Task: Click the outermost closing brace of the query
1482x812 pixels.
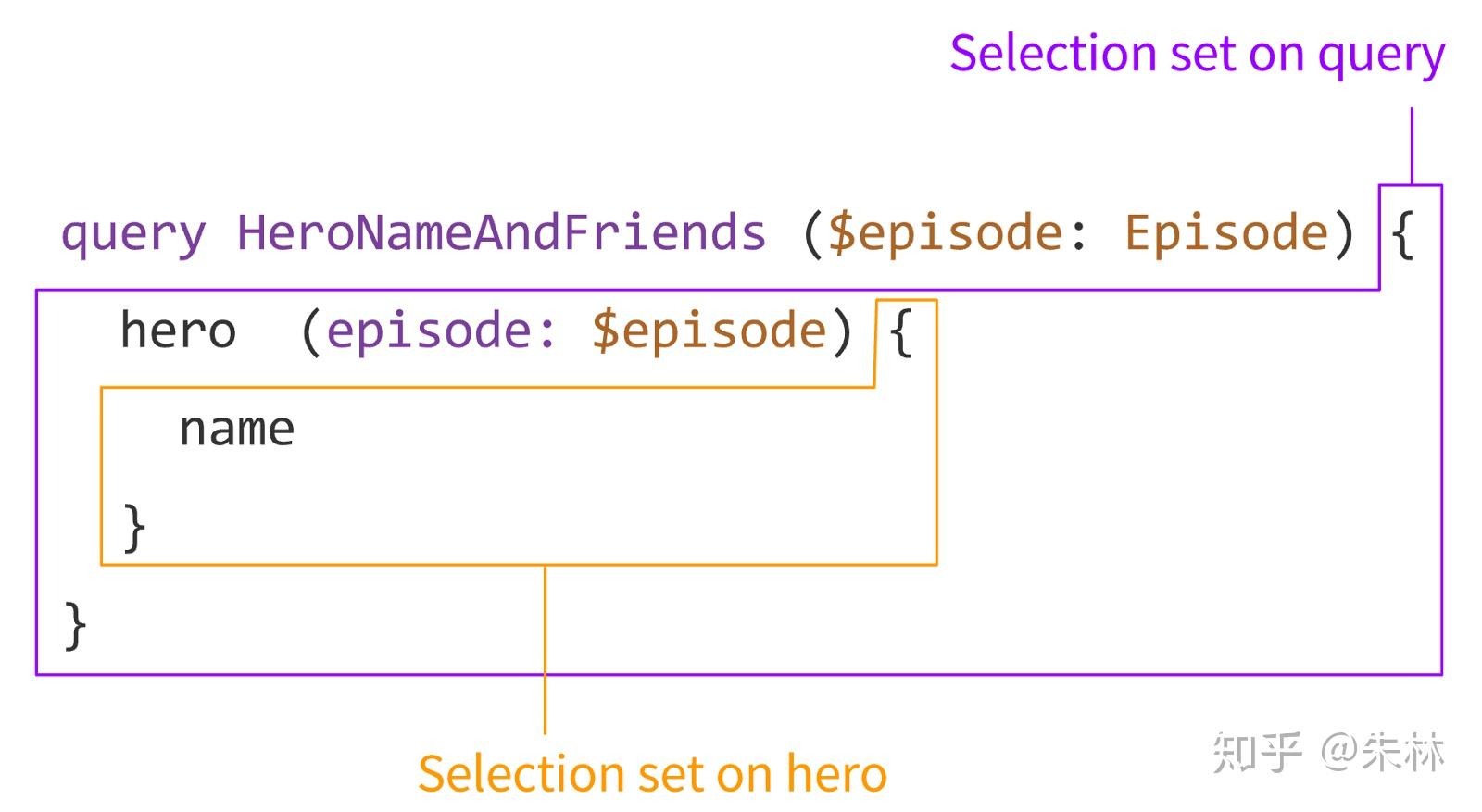Action: pyautogui.click(x=75, y=626)
